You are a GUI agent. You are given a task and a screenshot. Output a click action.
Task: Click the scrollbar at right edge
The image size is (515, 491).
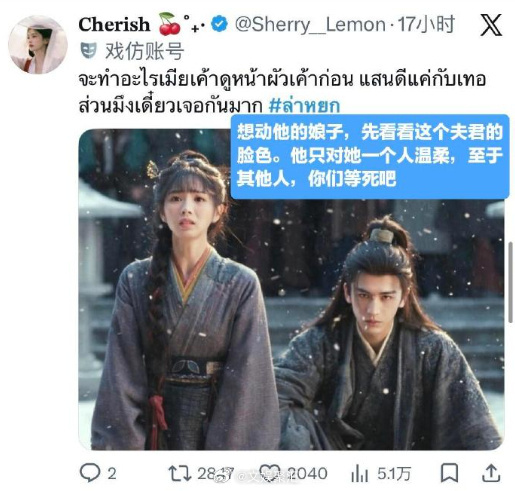tap(510, 283)
